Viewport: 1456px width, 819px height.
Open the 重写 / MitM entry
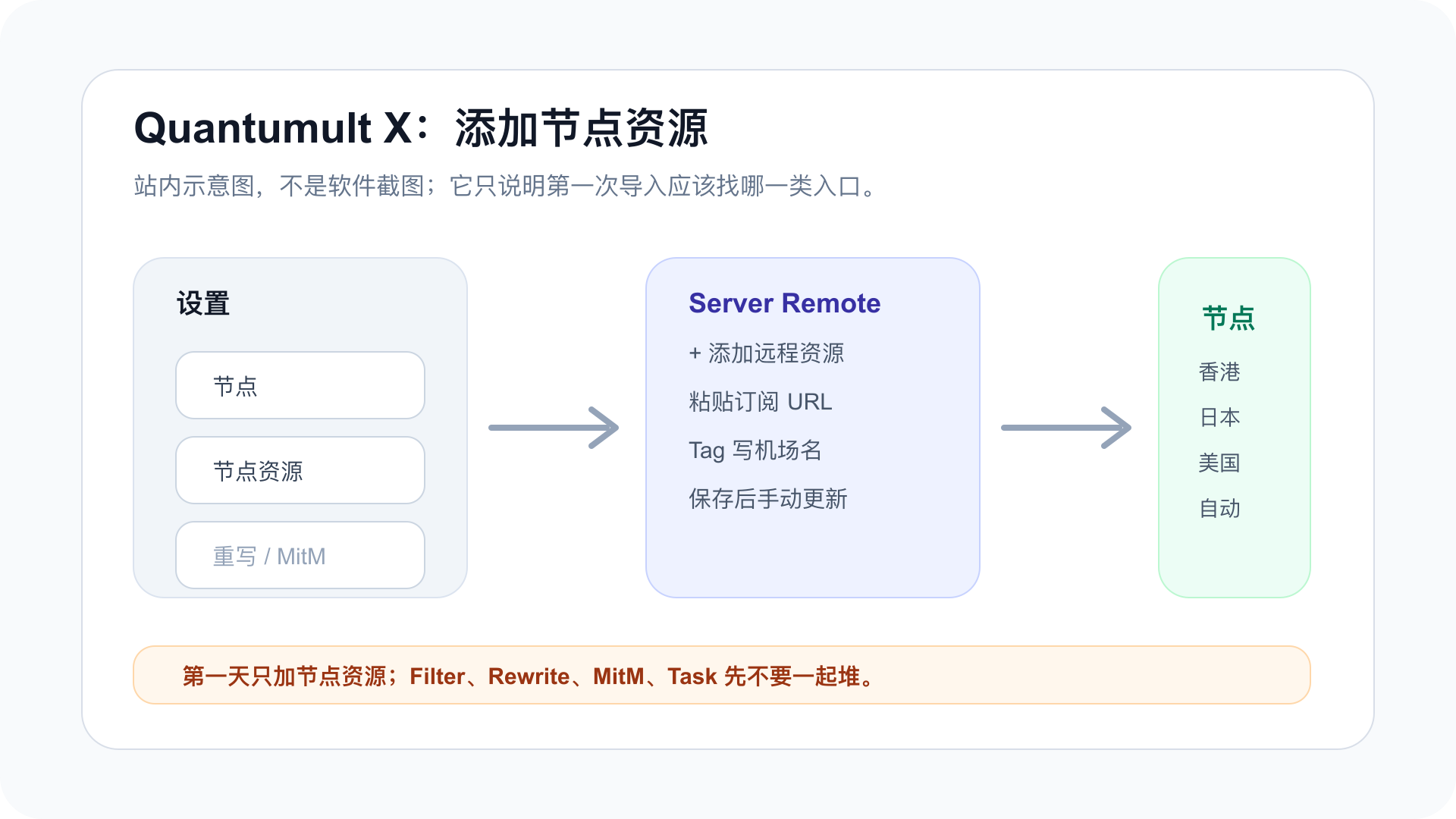300,555
